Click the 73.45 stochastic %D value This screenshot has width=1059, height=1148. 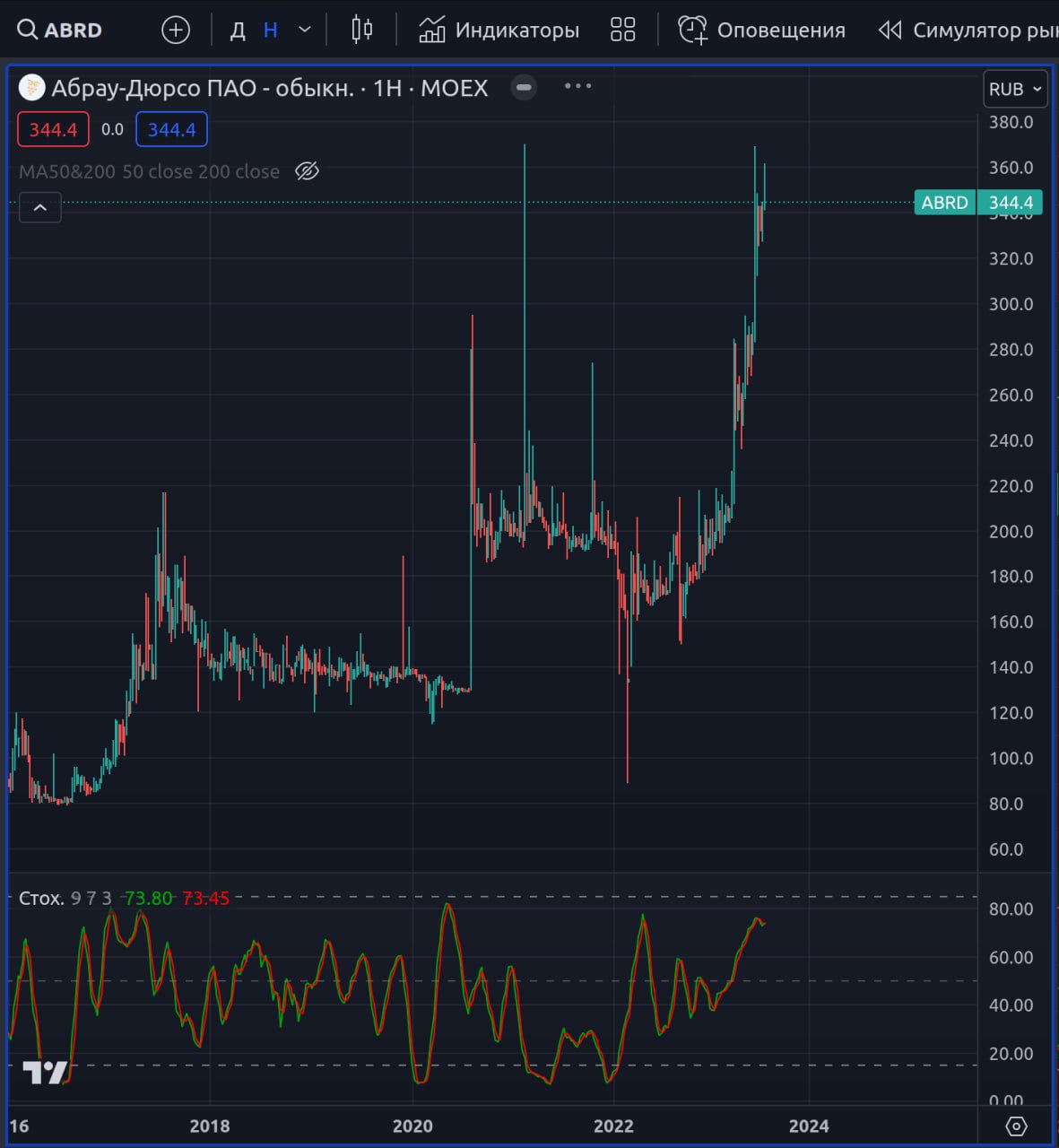point(205,898)
